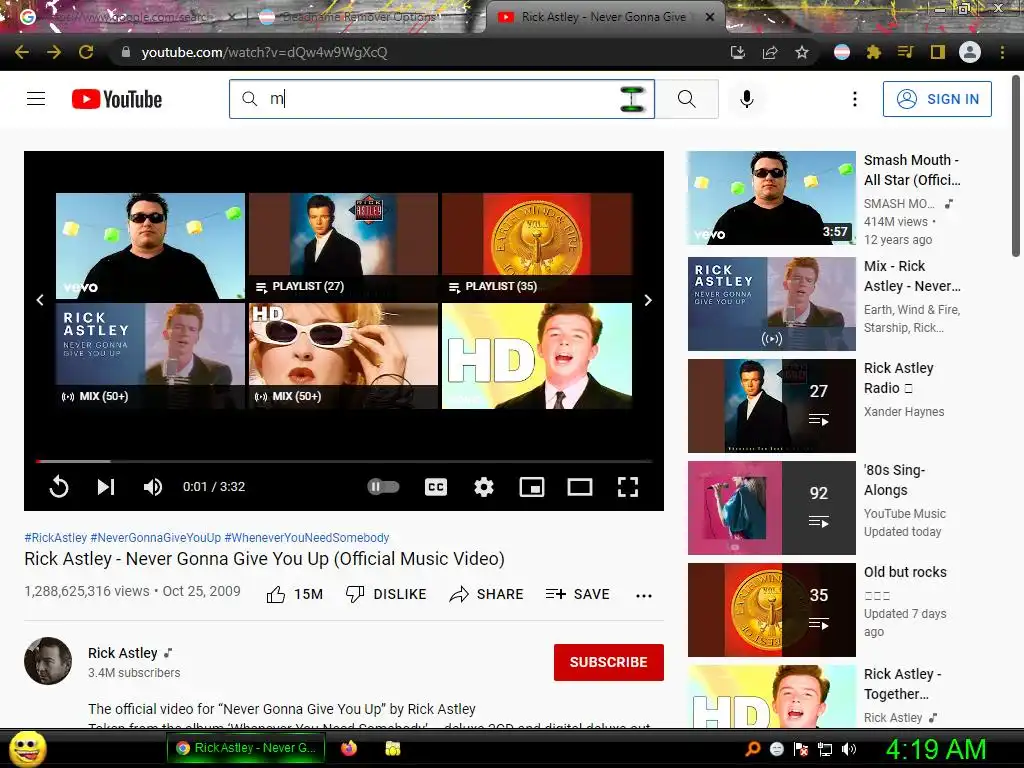This screenshot has width=1024, height=768.
Task: Click the SHARE button
Action: click(487, 594)
